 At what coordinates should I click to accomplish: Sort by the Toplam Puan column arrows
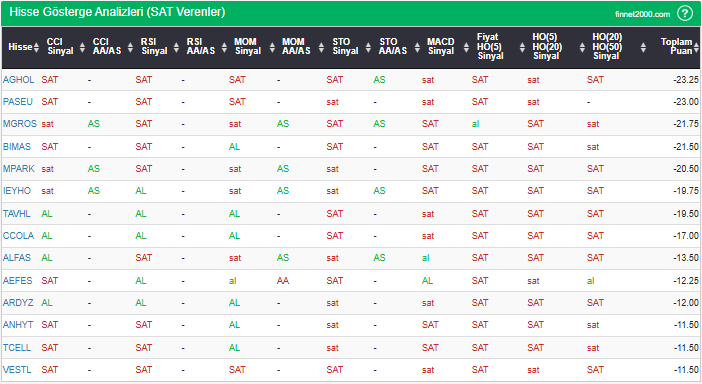696,47
